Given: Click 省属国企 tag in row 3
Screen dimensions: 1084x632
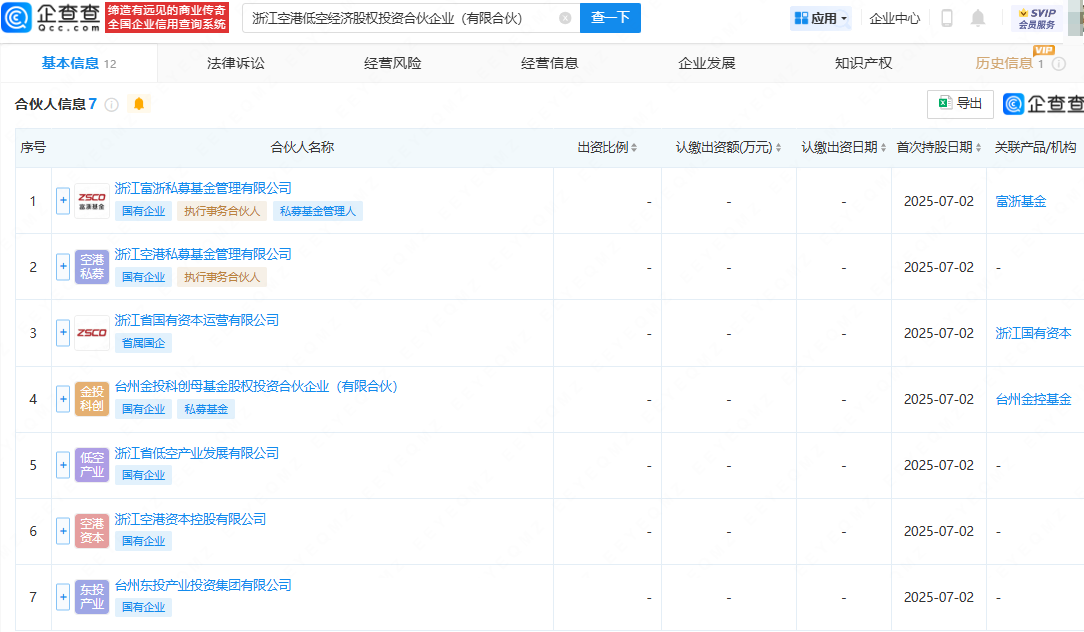Looking at the screenshot, I should [x=144, y=343].
